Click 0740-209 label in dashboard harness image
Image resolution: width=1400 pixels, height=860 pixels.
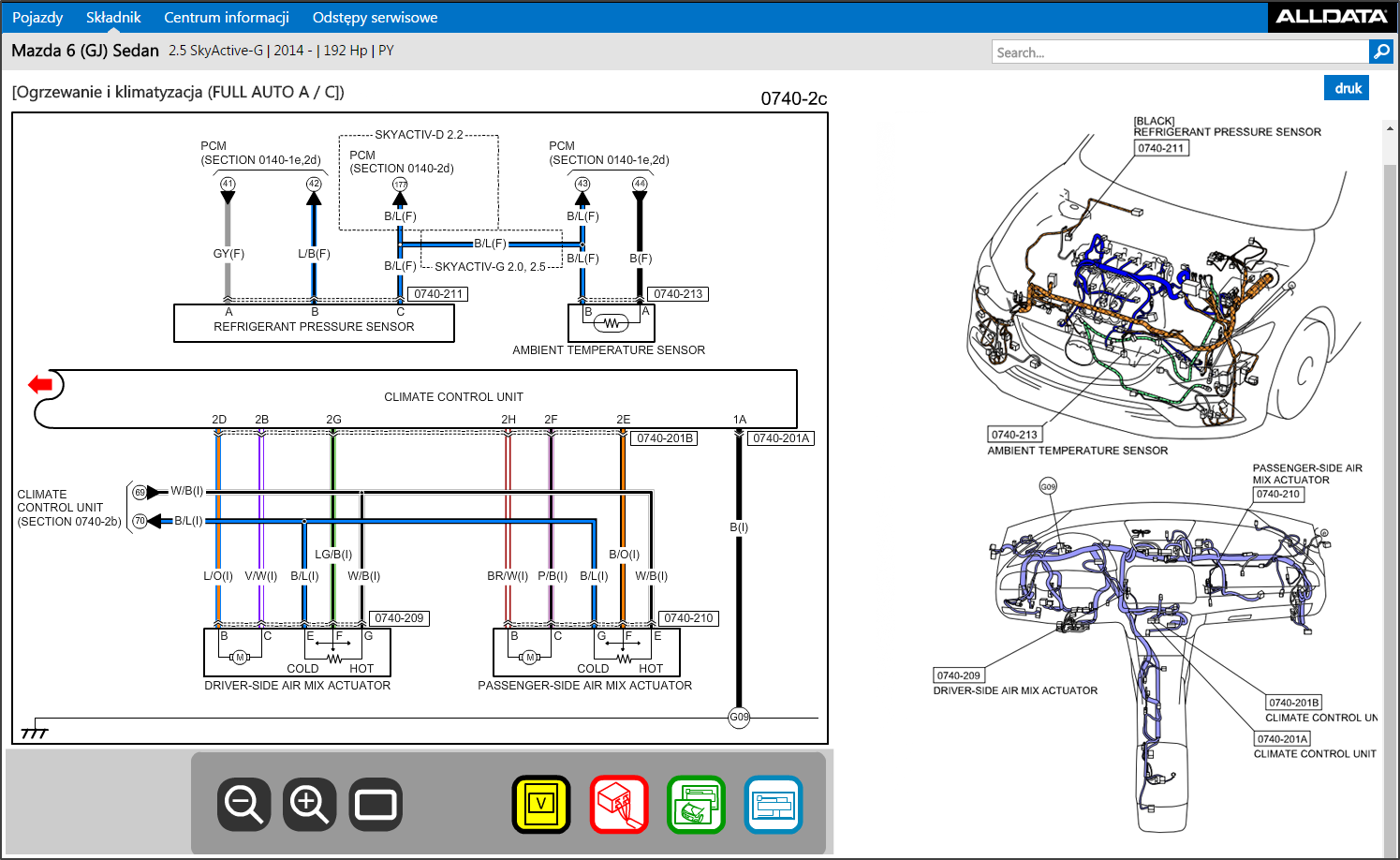pos(959,675)
